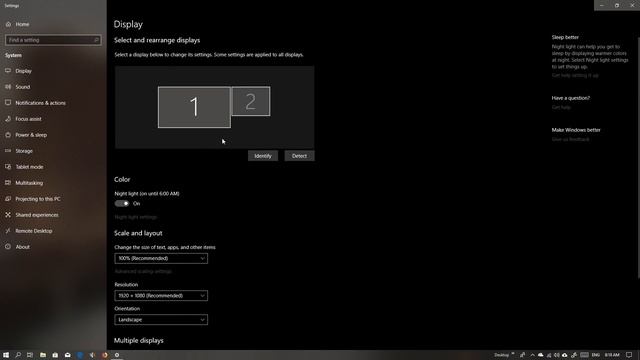Click the Projecting to this PC icon
The image size is (640, 360).
click(8, 198)
